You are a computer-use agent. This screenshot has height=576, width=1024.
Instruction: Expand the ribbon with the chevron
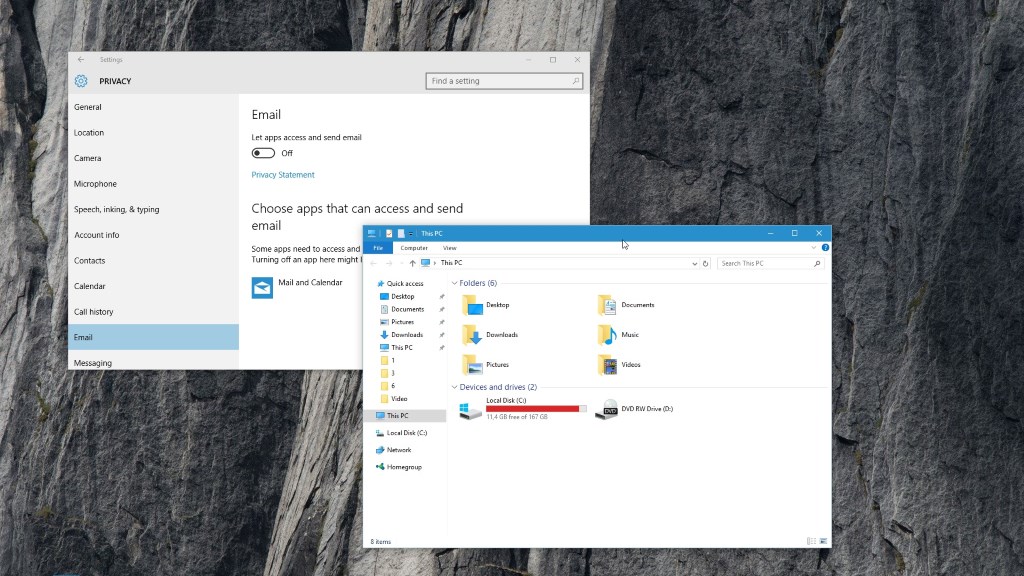[x=814, y=248]
